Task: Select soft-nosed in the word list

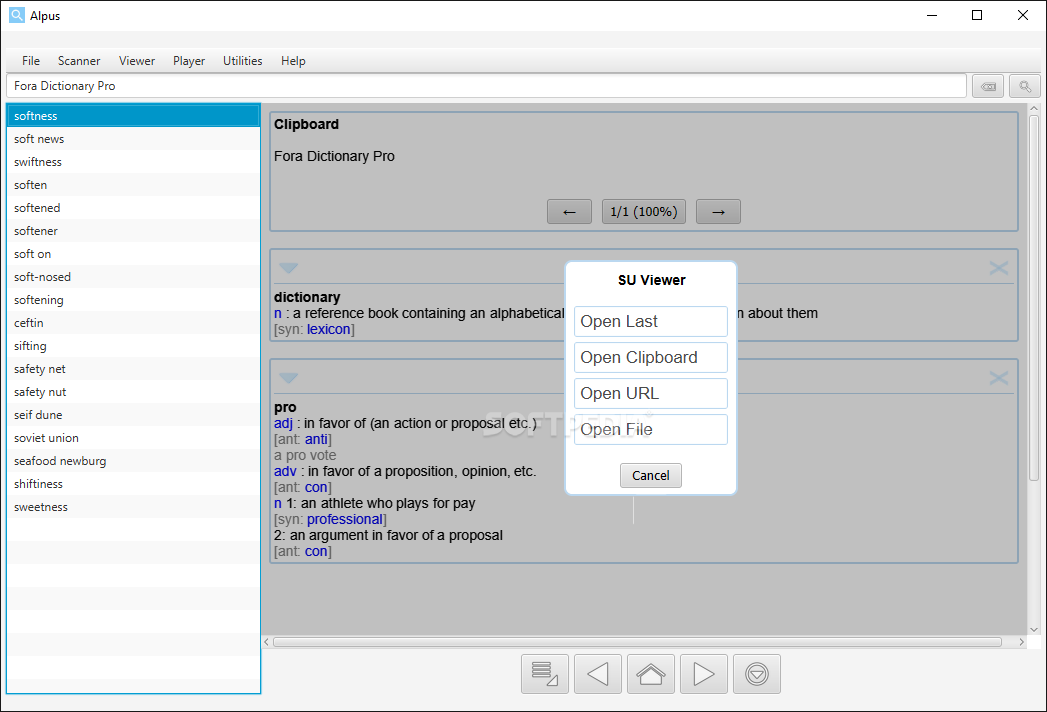Action: [134, 277]
